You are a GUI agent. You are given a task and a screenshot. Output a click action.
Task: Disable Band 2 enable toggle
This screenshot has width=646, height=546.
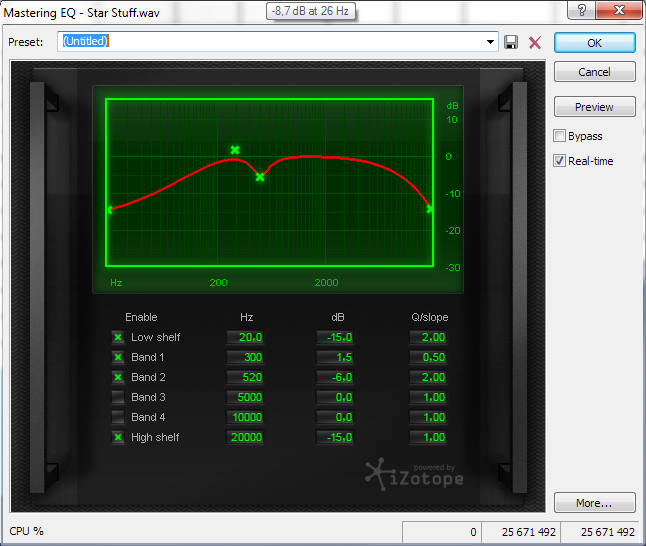point(118,377)
